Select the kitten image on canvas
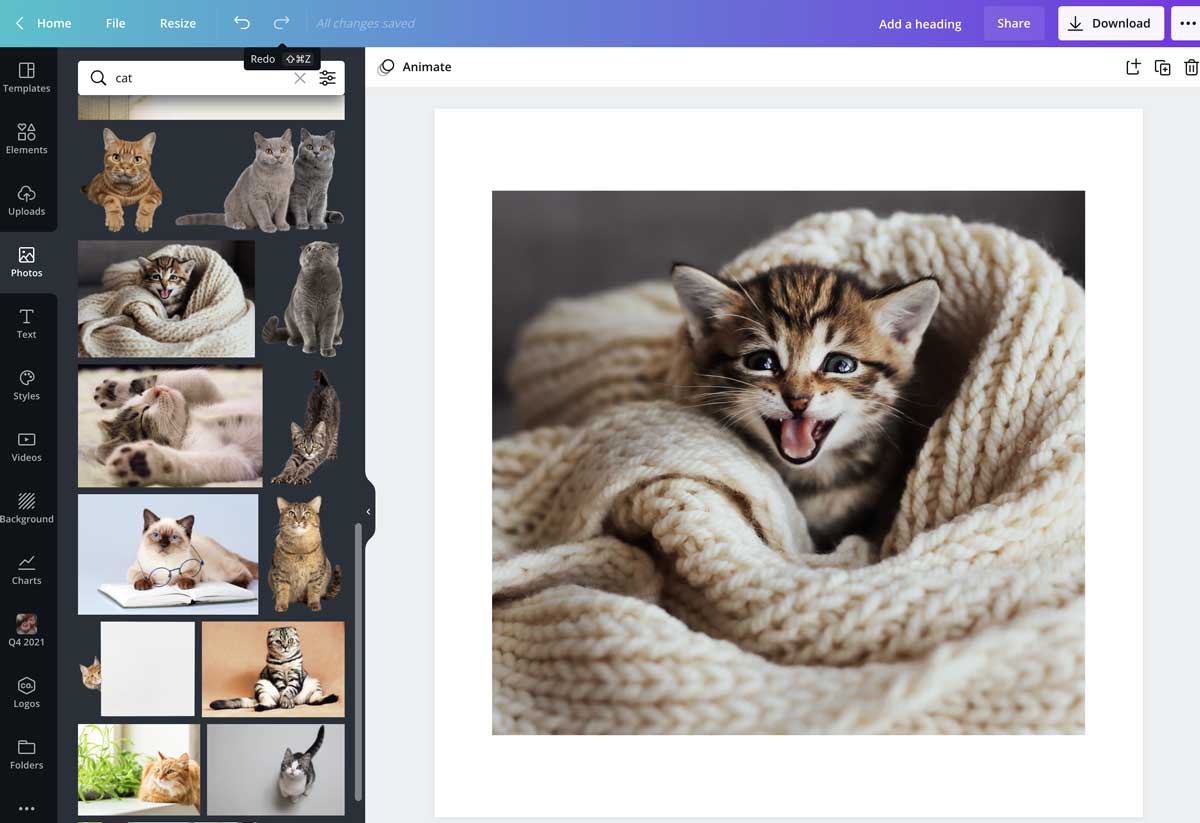 point(788,463)
